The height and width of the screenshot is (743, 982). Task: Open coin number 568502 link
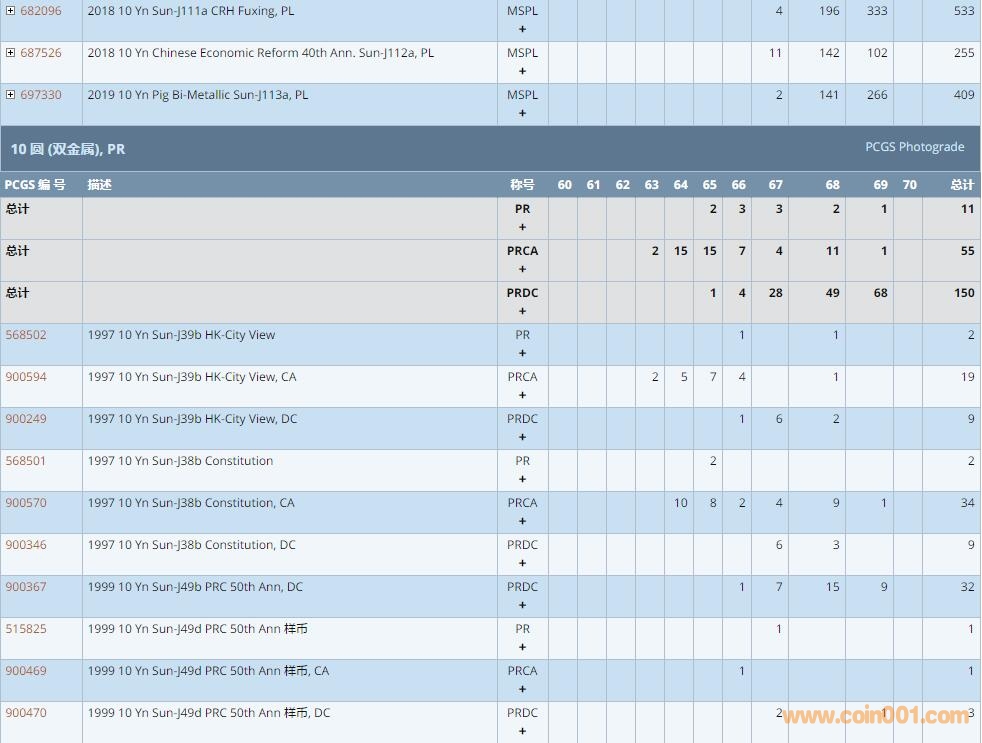point(26,335)
